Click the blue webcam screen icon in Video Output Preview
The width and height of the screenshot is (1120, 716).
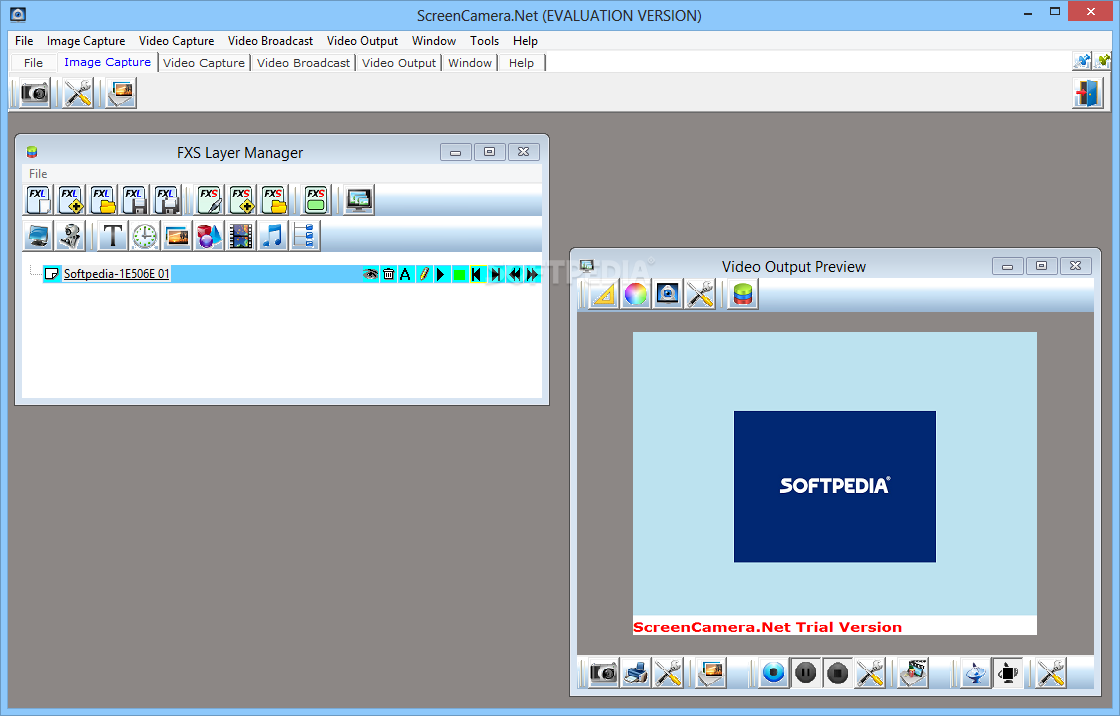[x=668, y=294]
